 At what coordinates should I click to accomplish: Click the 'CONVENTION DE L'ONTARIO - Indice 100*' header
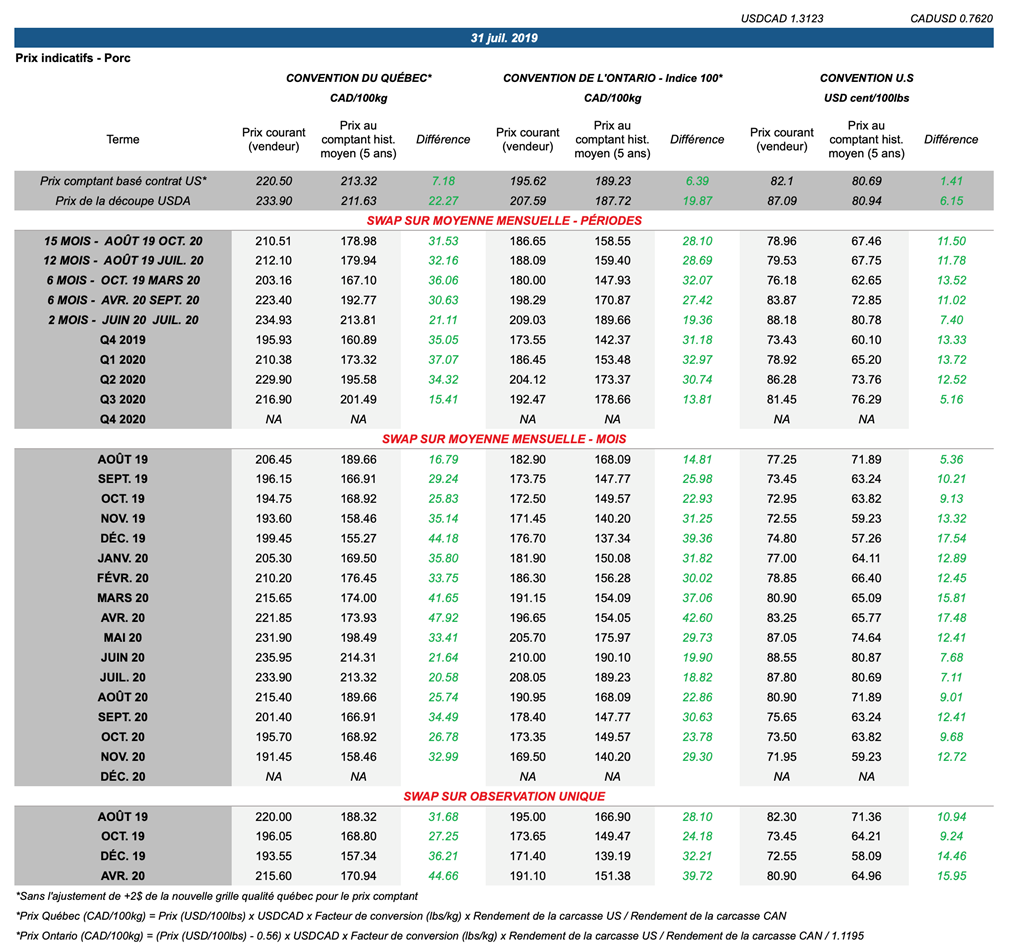click(612, 78)
